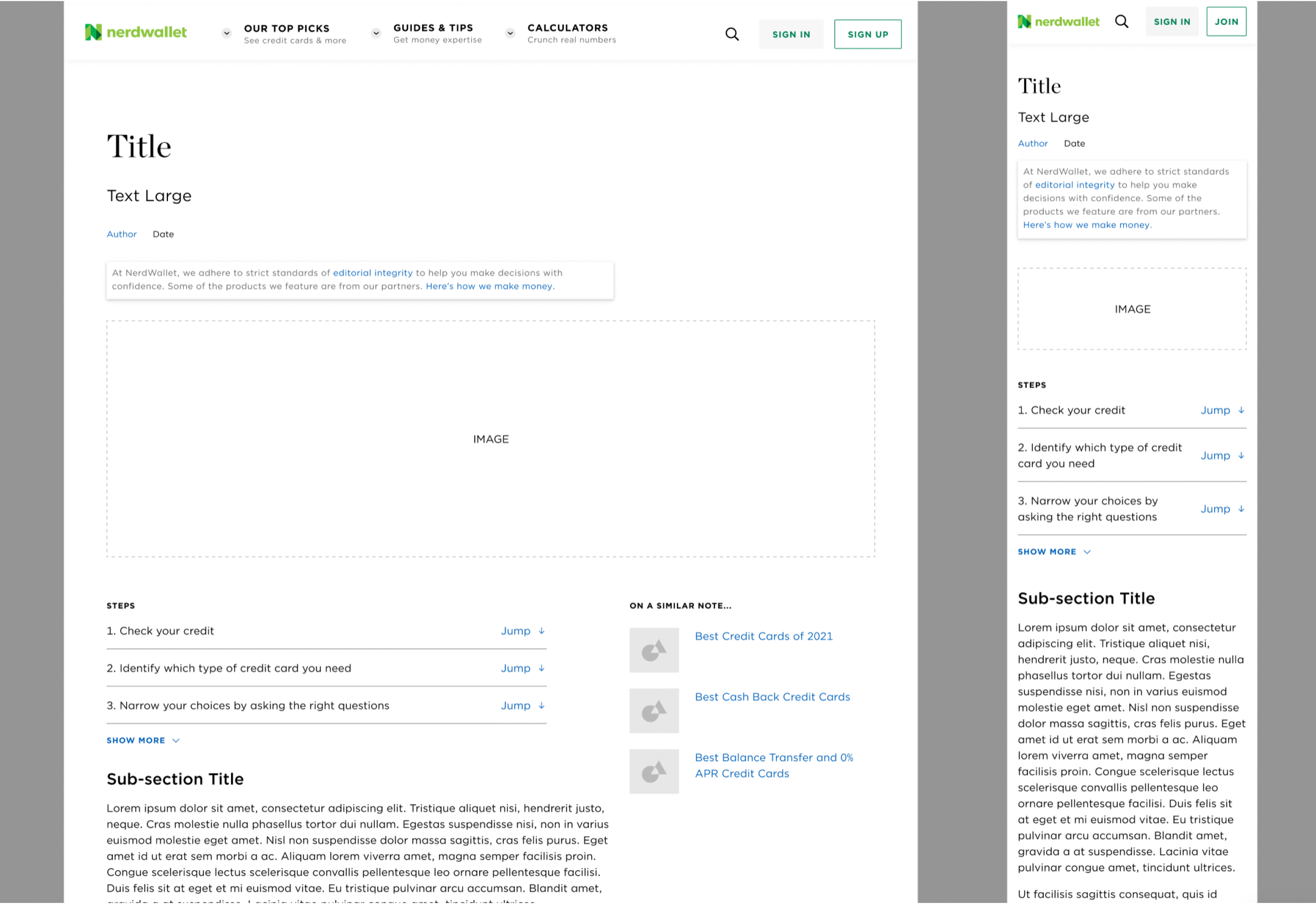
Task: Open the Calculators menu item
Action: click(568, 28)
